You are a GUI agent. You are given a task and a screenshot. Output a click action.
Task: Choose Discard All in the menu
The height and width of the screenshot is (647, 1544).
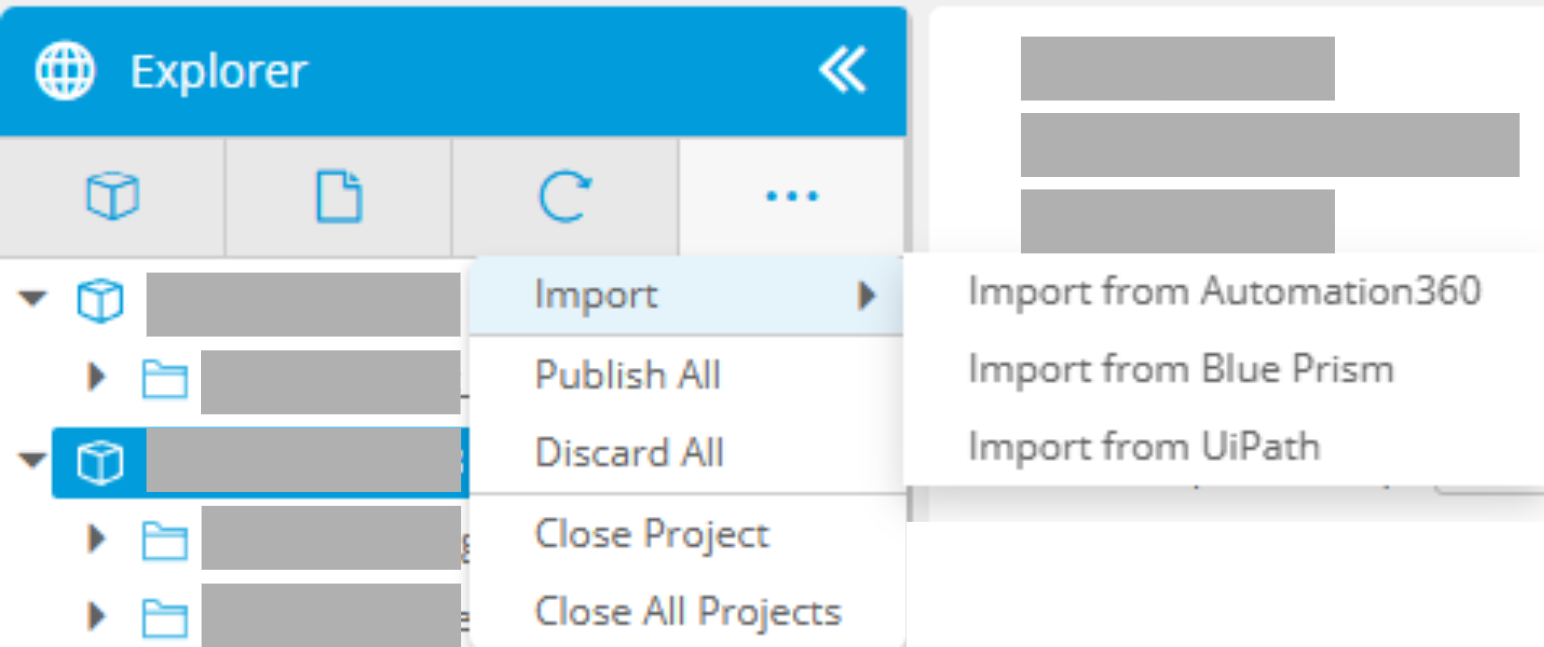629,453
